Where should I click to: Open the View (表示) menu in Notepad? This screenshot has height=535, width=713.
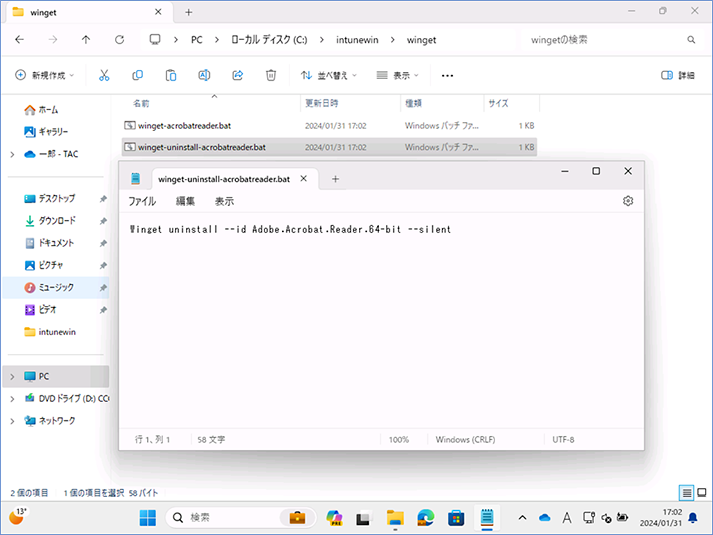point(224,201)
